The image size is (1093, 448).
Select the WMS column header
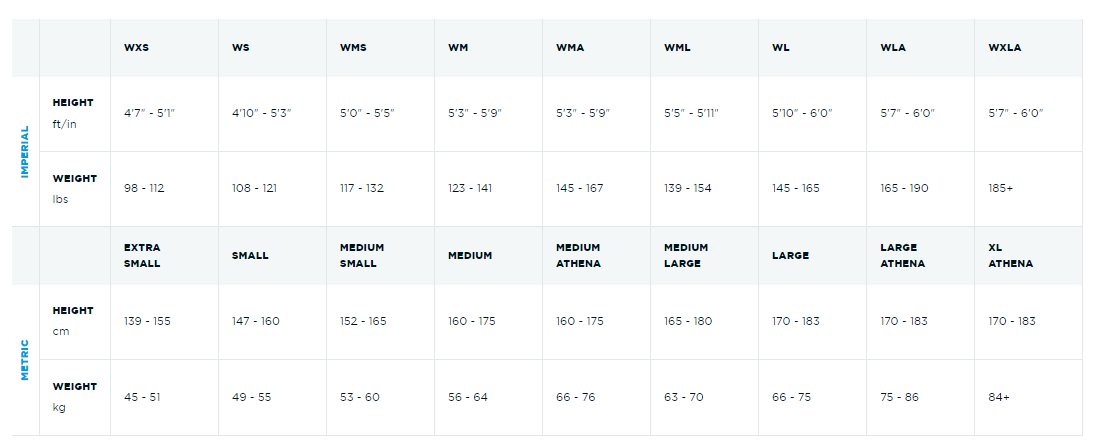353,48
